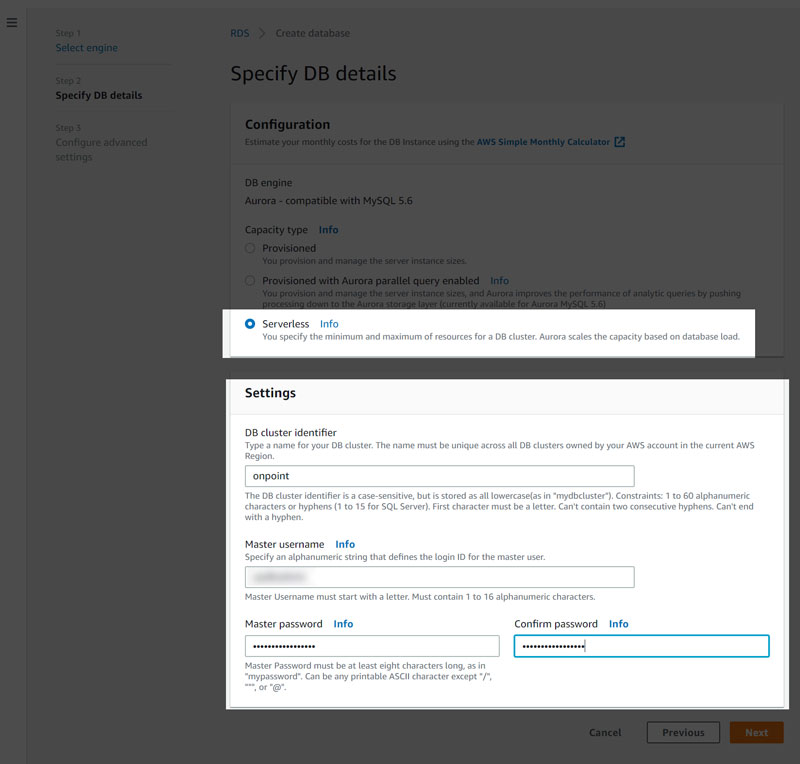The width and height of the screenshot is (800, 764).
Task: Go back with the Previous button
Action: pos(683,732)
